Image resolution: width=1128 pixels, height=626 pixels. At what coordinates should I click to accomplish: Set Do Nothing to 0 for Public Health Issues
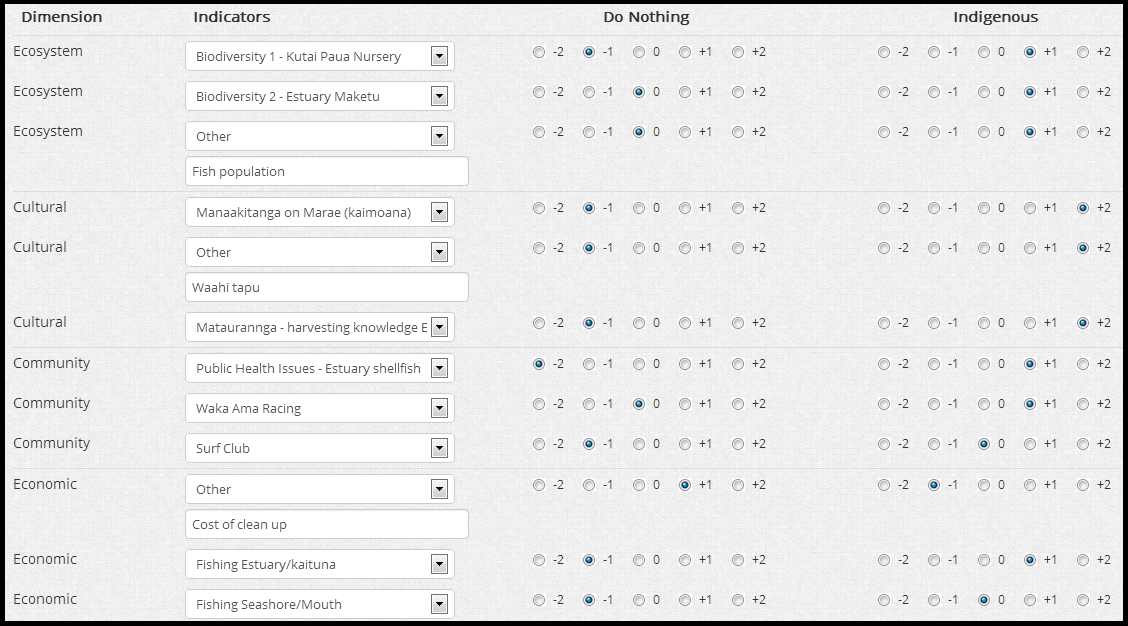639,364
